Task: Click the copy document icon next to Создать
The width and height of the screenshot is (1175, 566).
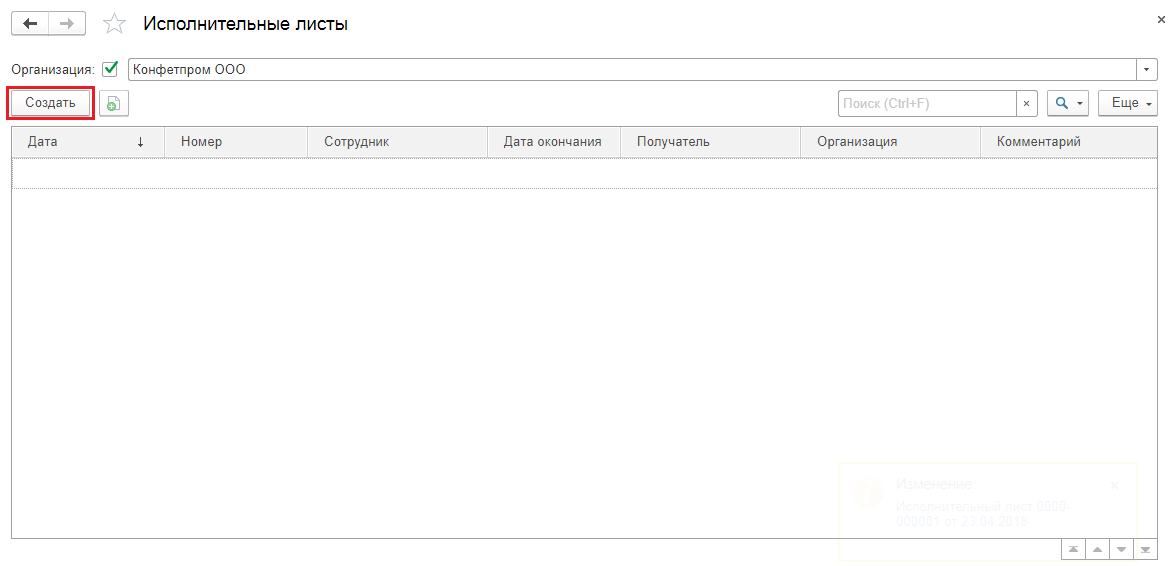Action: pos(114,104)
